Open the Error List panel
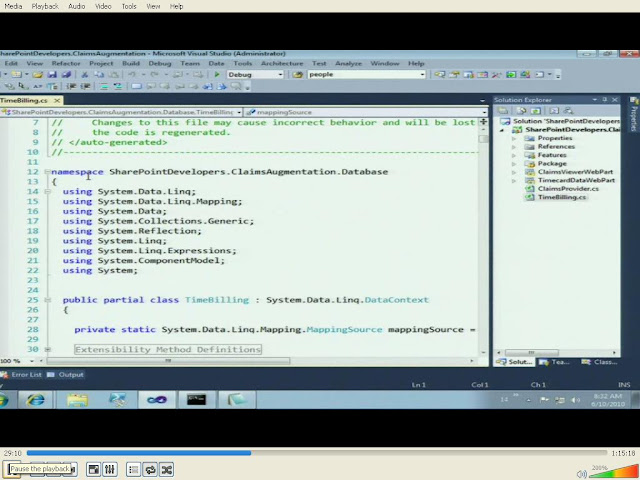The width and height of the screenshot is (640, 480). [x=22, y=374]
